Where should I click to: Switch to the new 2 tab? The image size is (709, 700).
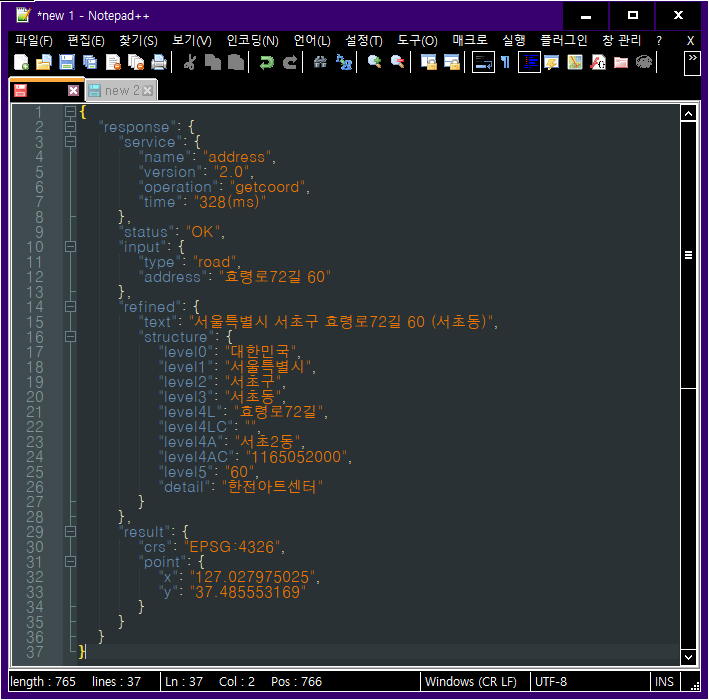(122, 90)
